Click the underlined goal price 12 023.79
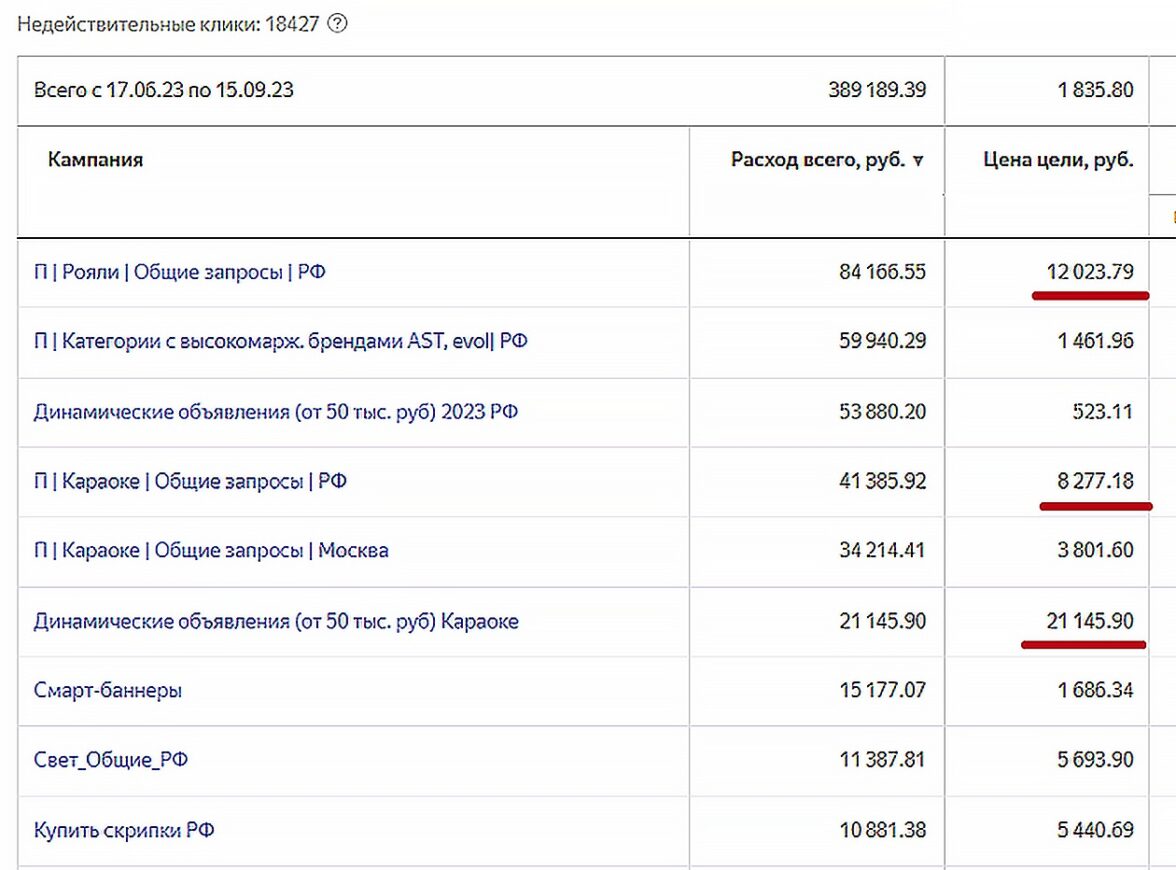This screenshot has height=870, width=1176. [x=1088, y=272]
